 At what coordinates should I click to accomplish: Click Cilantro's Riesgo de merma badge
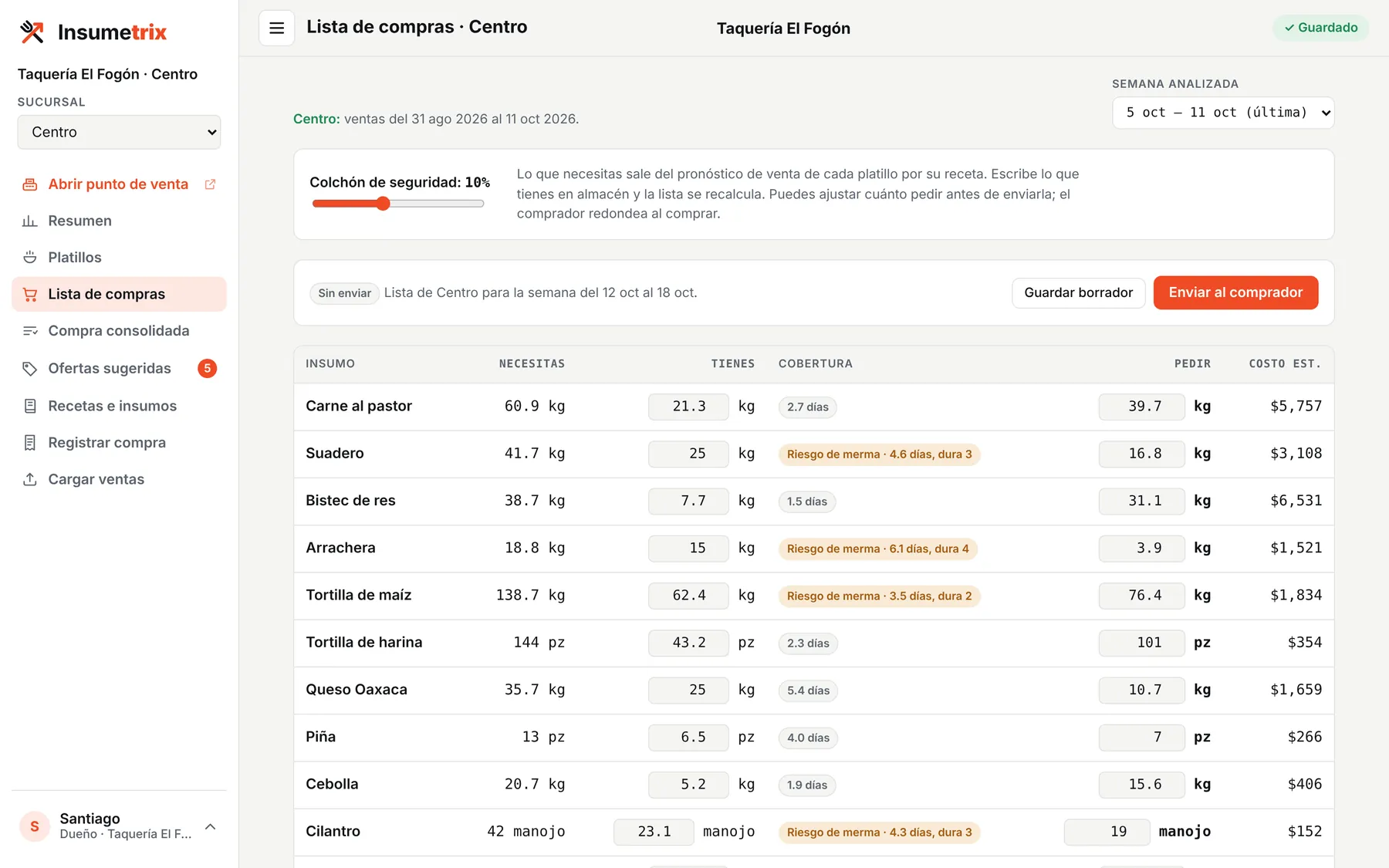click(879, 833)
